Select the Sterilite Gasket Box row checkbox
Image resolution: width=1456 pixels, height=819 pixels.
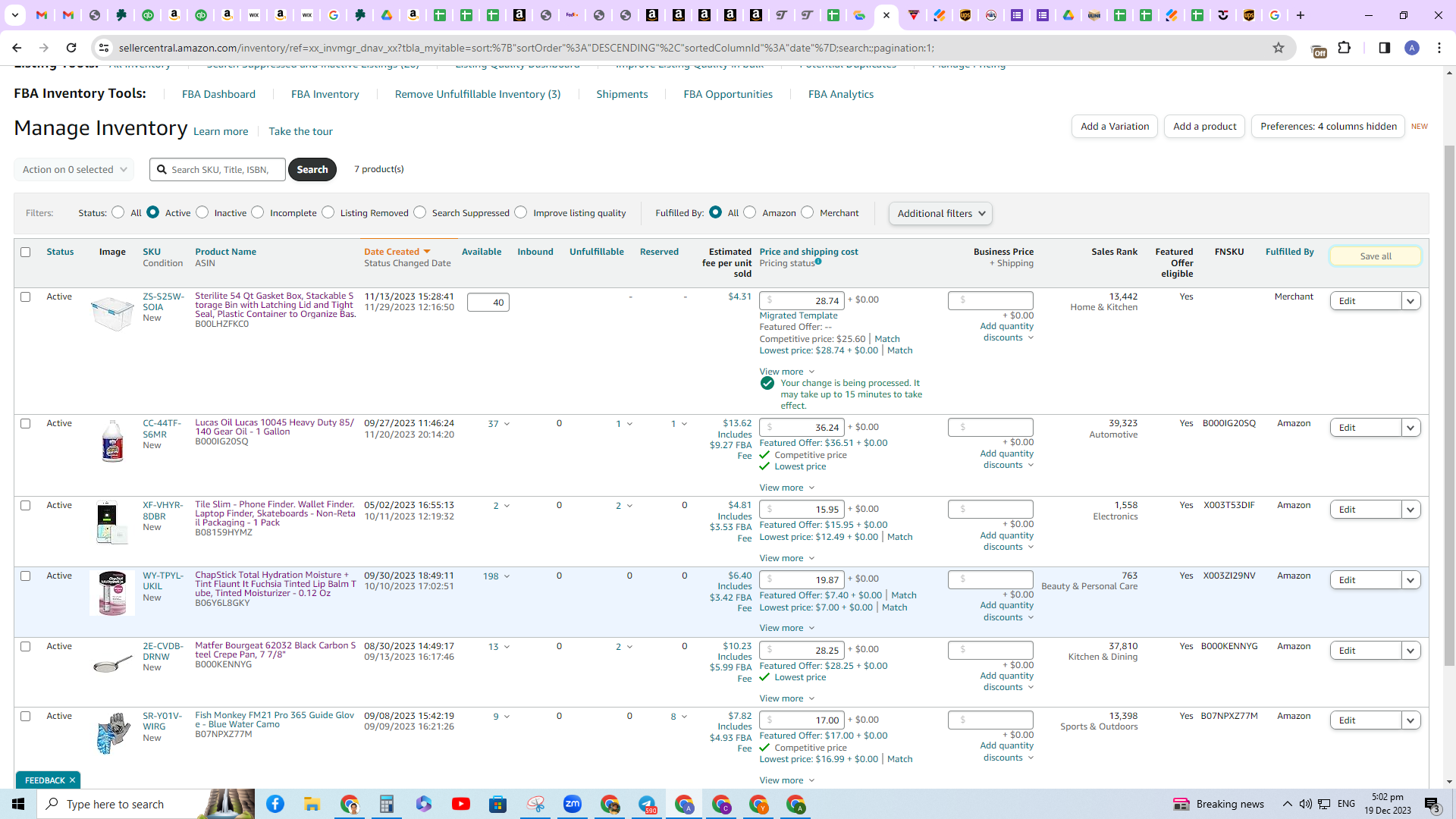[x=26, y=297]
